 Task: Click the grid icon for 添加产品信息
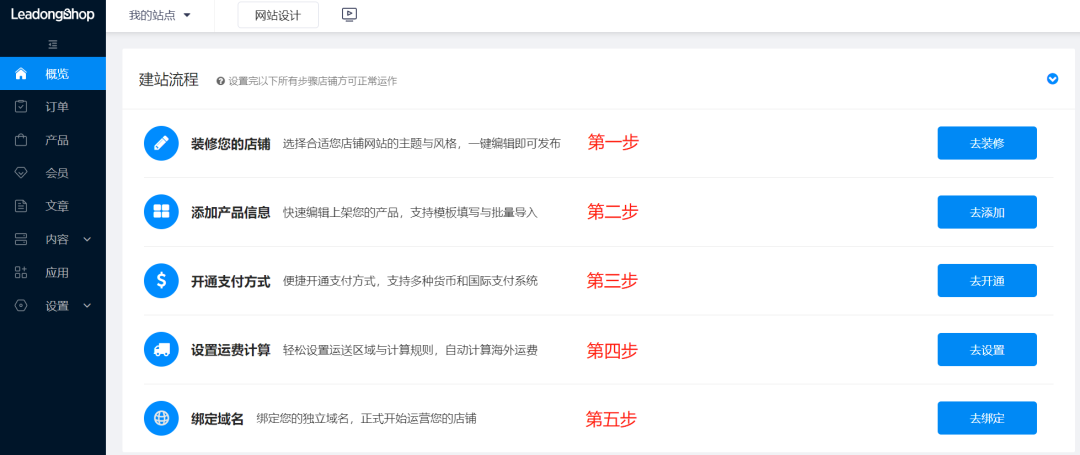(160, 212)
